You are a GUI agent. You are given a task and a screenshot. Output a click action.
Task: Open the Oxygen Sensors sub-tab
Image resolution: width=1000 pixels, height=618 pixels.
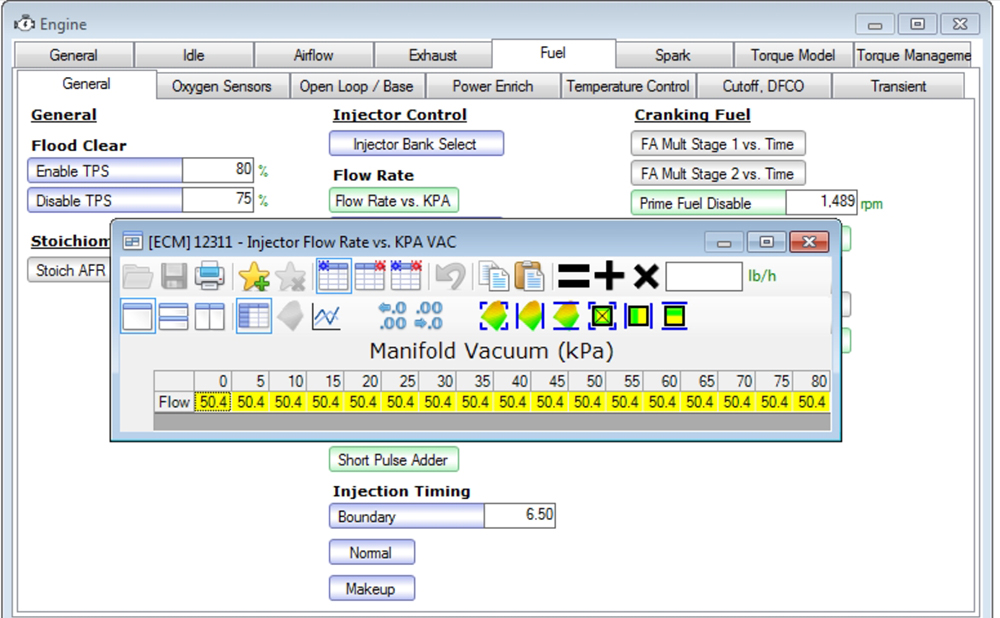(222, 87)
